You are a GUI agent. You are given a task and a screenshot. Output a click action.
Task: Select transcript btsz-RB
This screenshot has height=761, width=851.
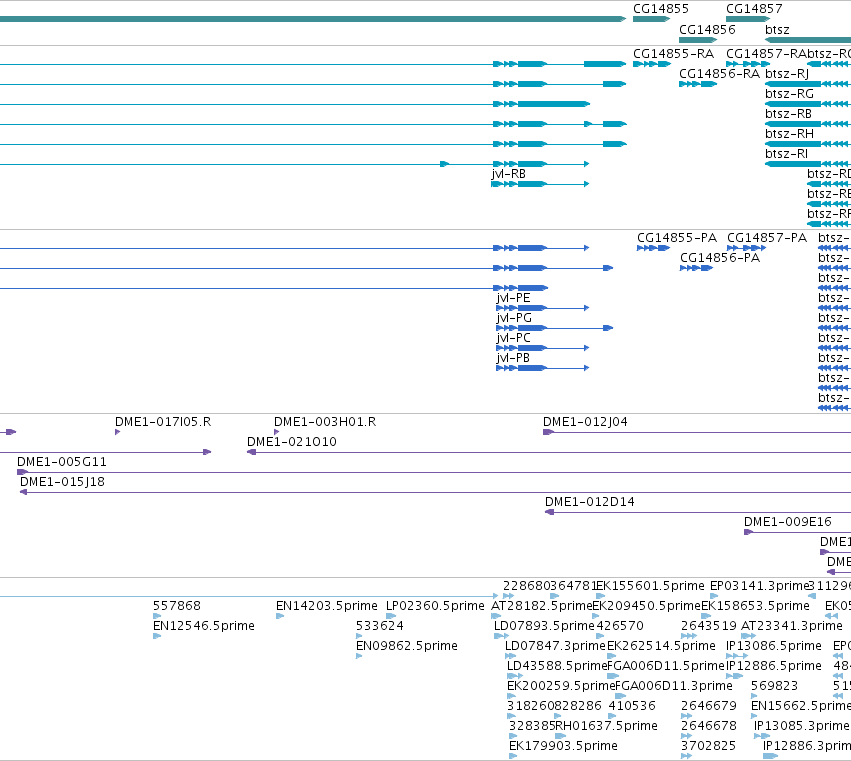[x=788, y=114]
